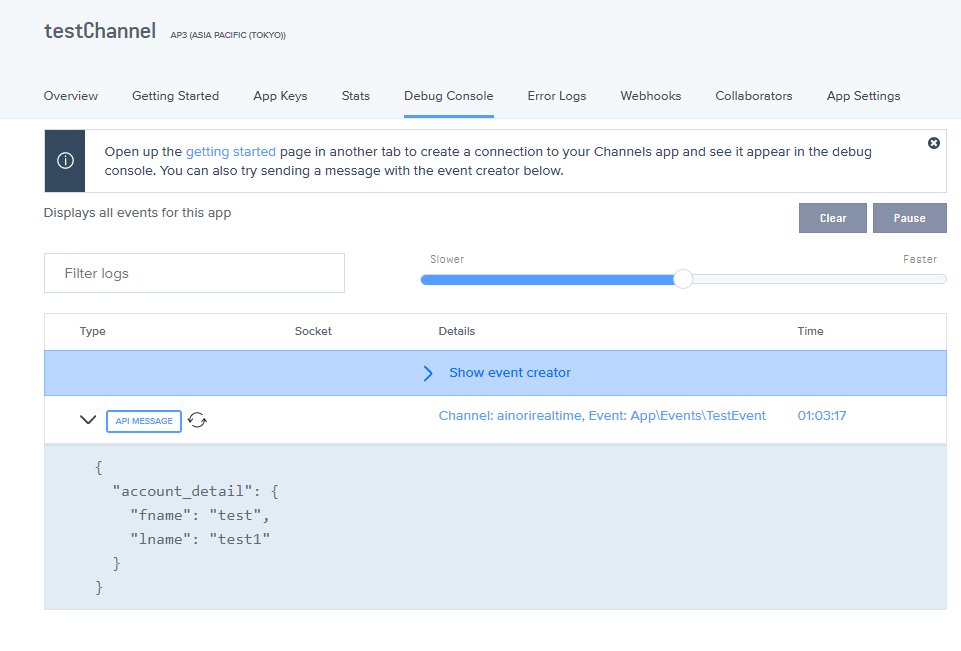Click the resend event refresh icon
The height and width of the screenshot is (651, 961).
pos(198,421)
